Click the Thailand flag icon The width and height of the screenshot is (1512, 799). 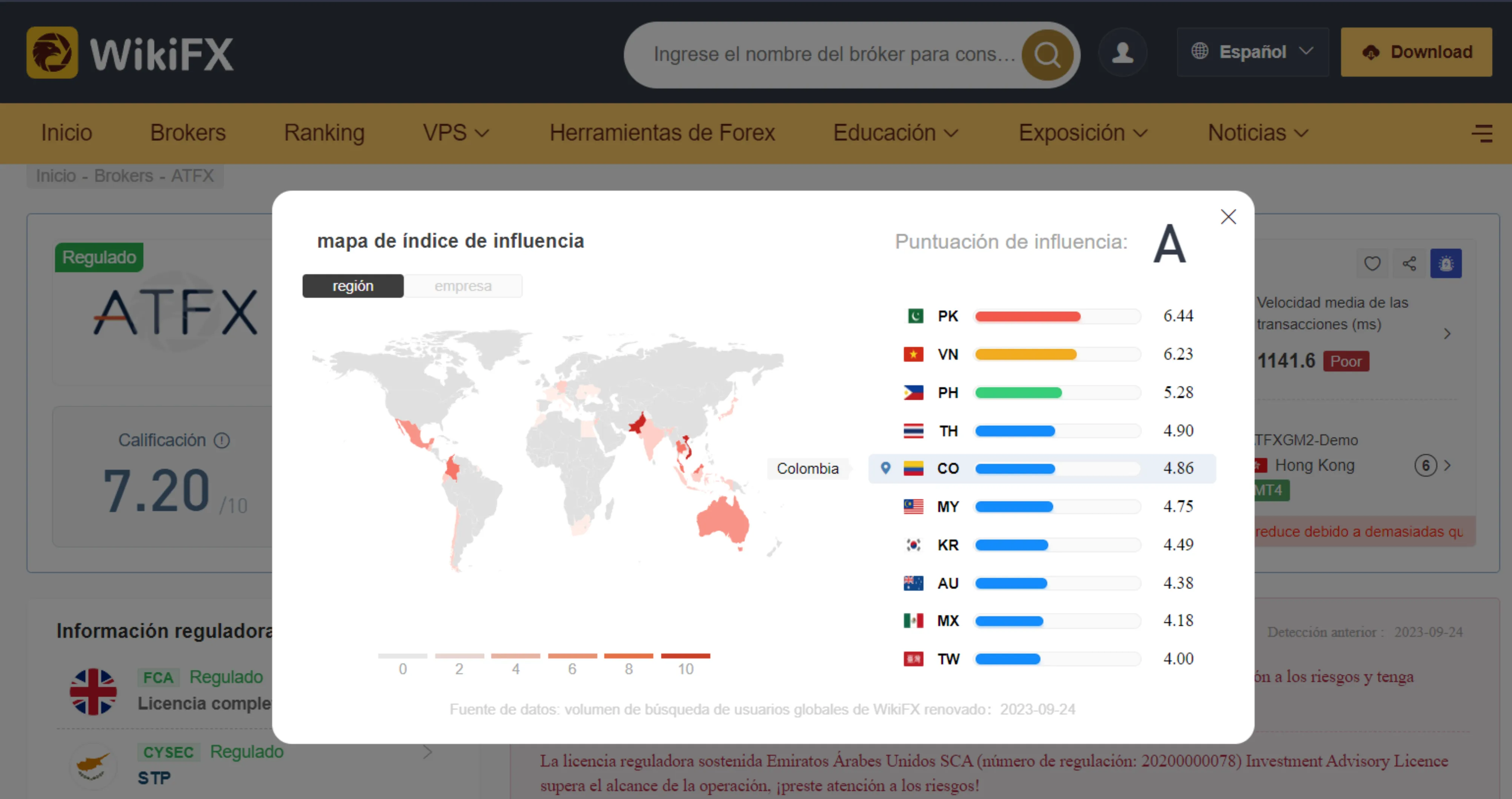(x=913, y=431)
